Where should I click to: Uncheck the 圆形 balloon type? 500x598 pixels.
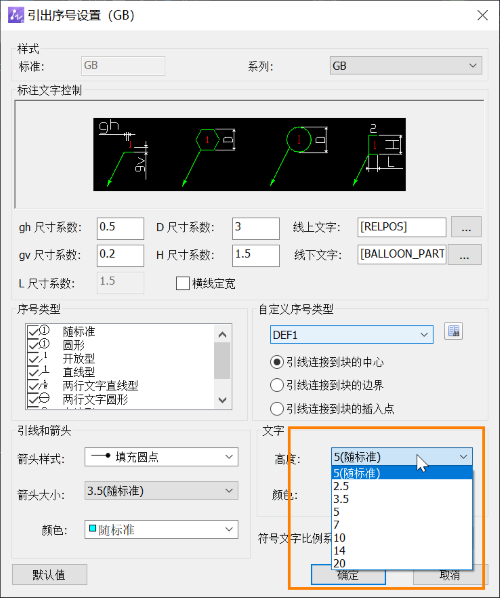[x=33, y=345]
